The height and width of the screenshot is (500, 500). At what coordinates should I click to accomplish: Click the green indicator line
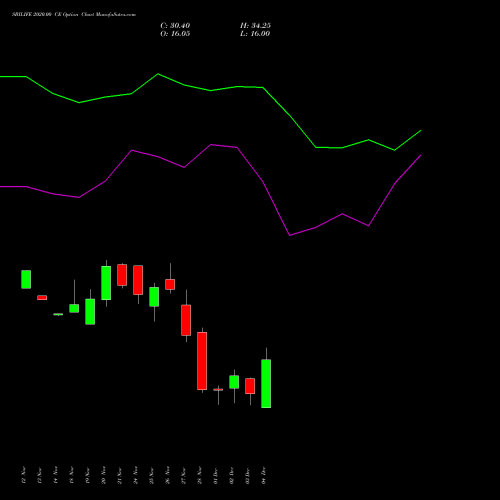(x=211, y=90)
